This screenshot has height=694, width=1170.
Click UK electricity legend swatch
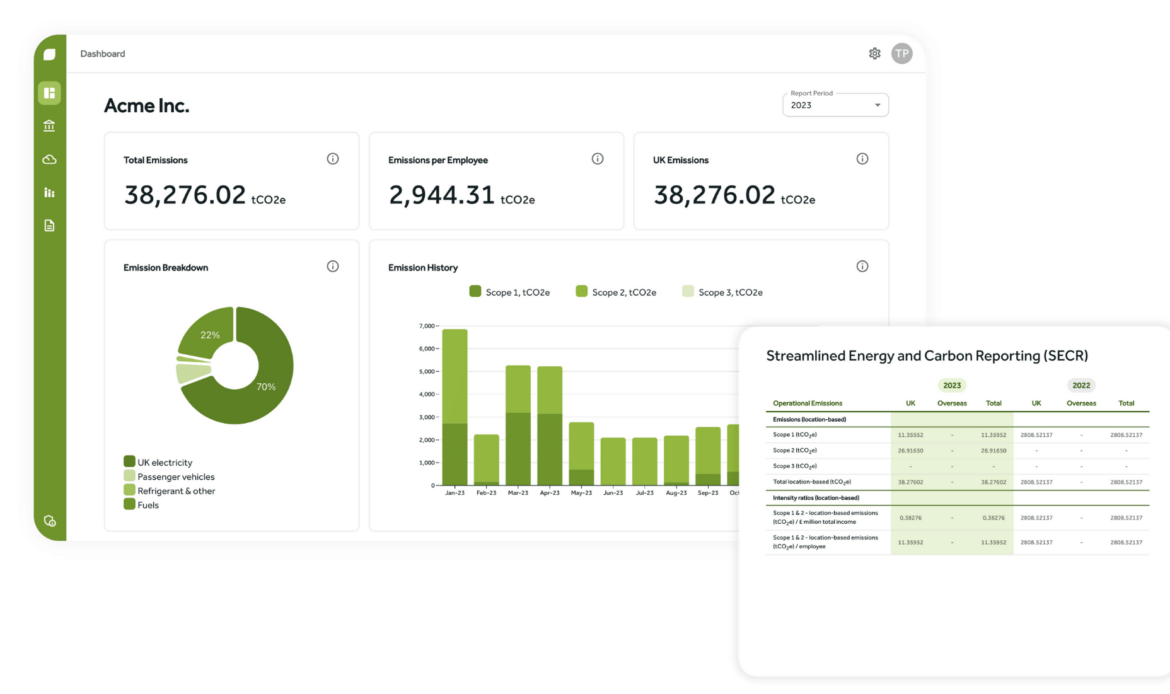(129, 462)
